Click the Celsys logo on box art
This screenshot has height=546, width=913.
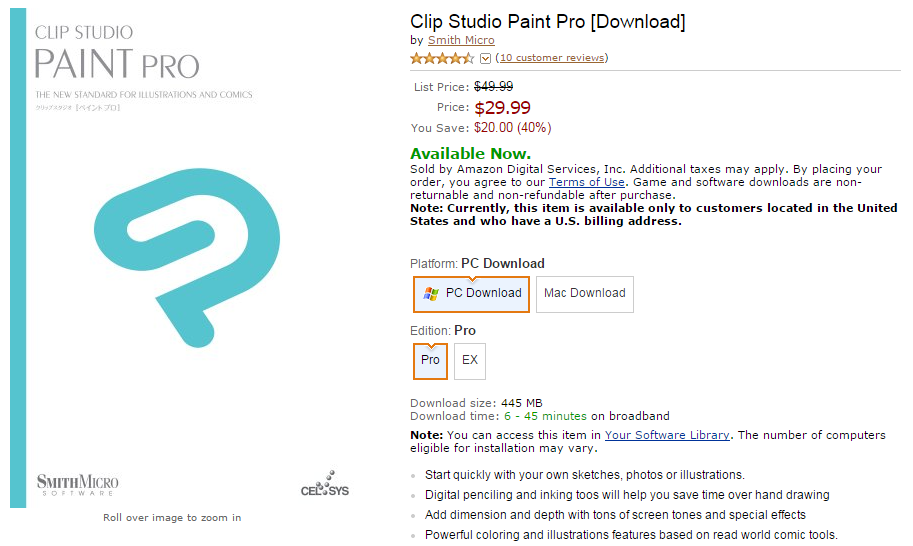coord(325,485)
